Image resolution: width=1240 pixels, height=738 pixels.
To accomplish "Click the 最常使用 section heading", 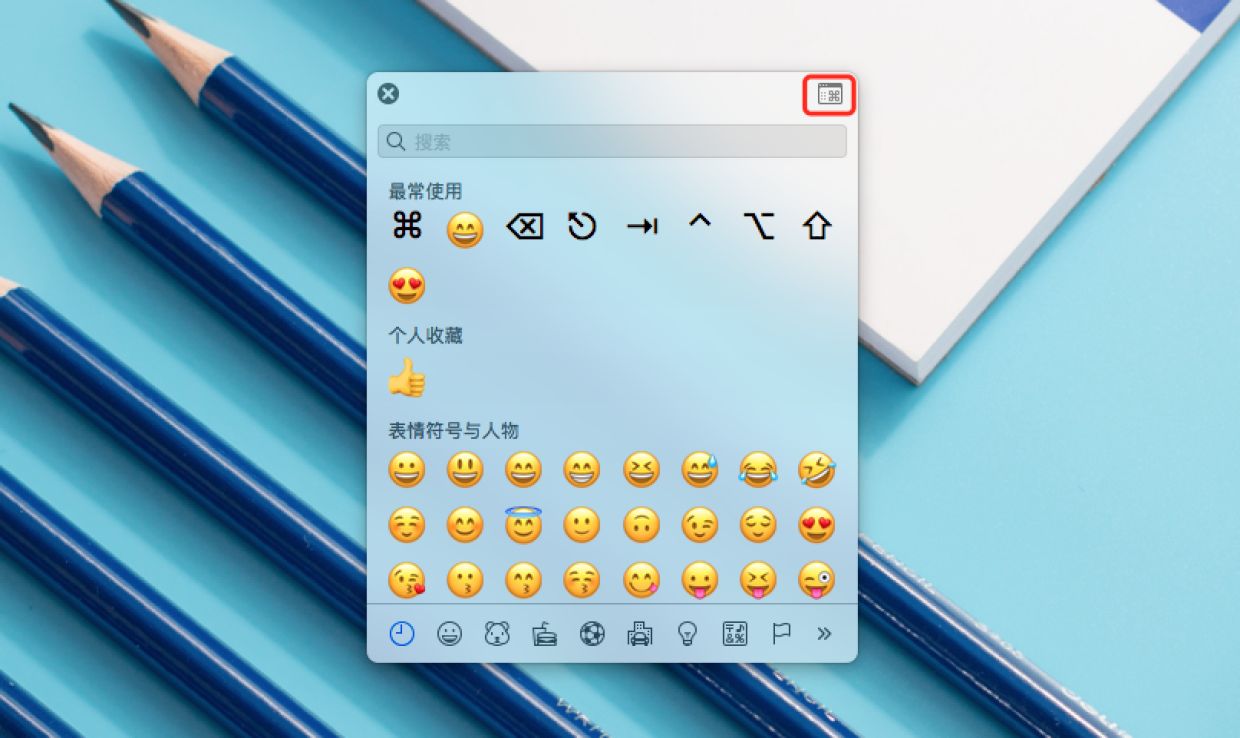I will [x=425, y=191].
